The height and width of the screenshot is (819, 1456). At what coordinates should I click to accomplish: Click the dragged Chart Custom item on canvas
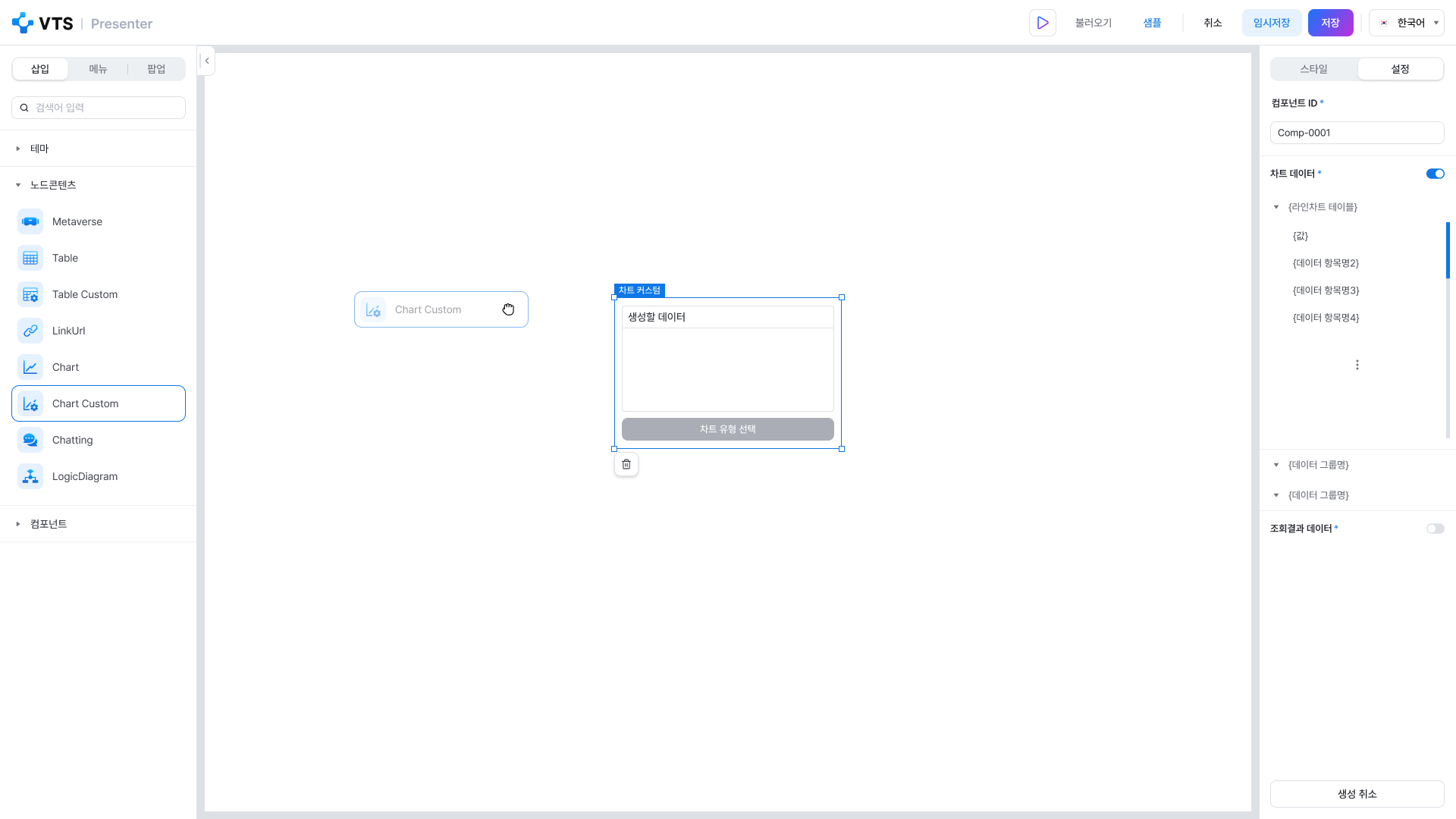[x=441, y=309]
